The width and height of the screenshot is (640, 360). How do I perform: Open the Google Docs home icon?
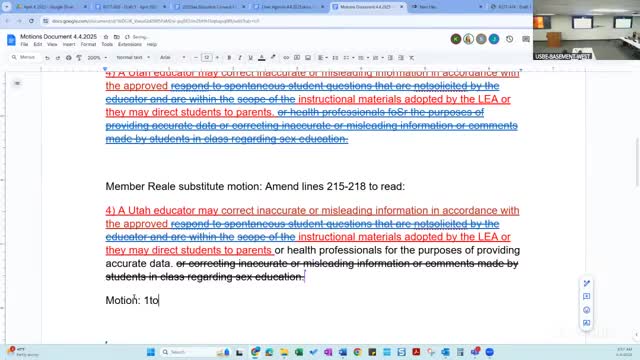pyautogui.click(x=11, y=40)
